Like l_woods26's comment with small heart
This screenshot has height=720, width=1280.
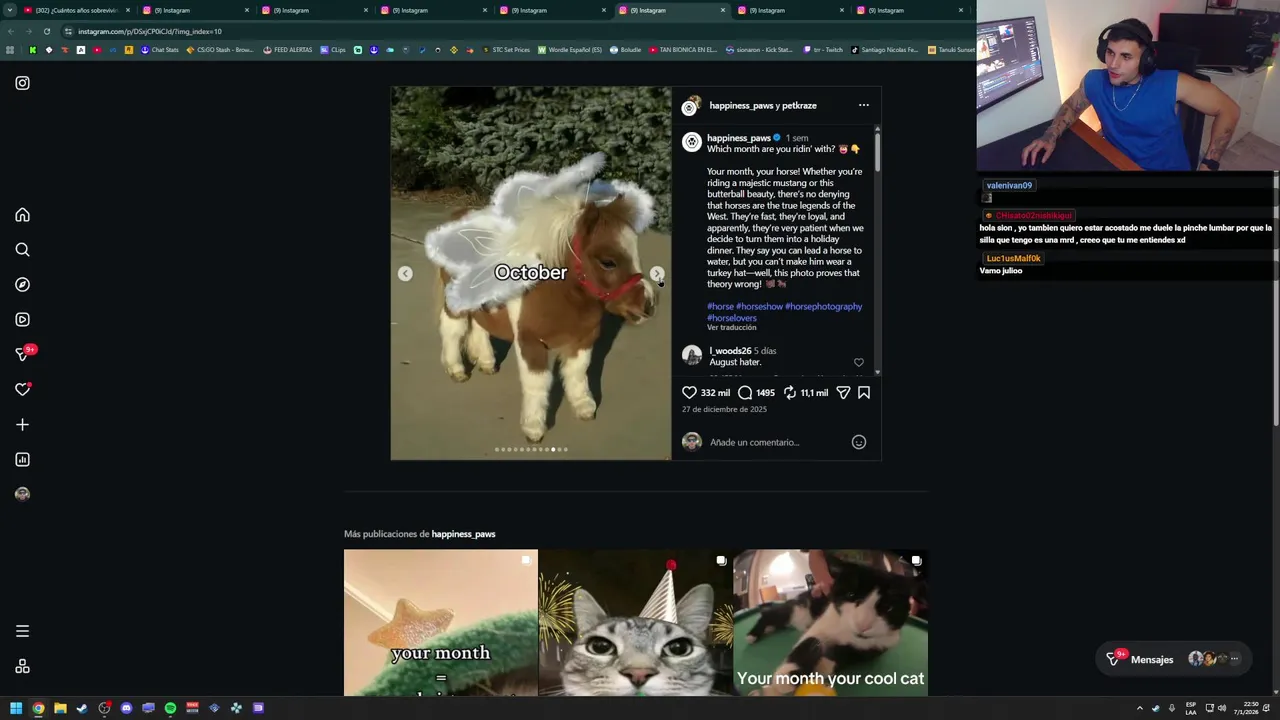[x=859, y=362]
